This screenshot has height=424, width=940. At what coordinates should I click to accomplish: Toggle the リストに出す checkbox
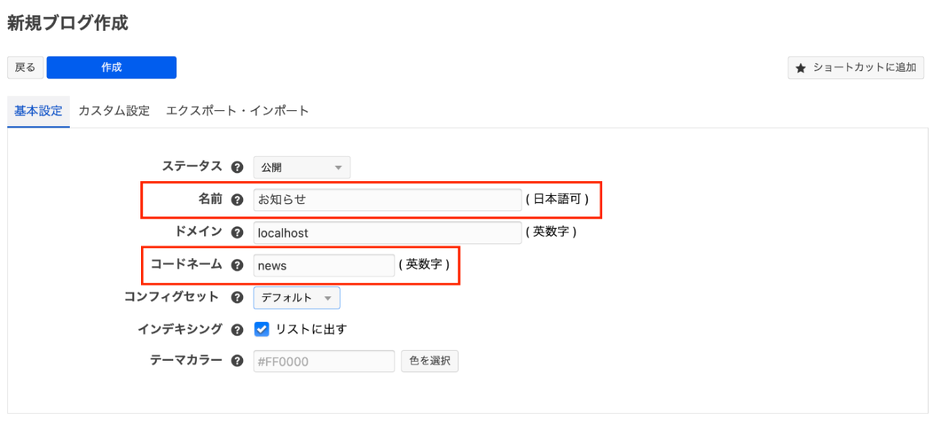point(262,329)
